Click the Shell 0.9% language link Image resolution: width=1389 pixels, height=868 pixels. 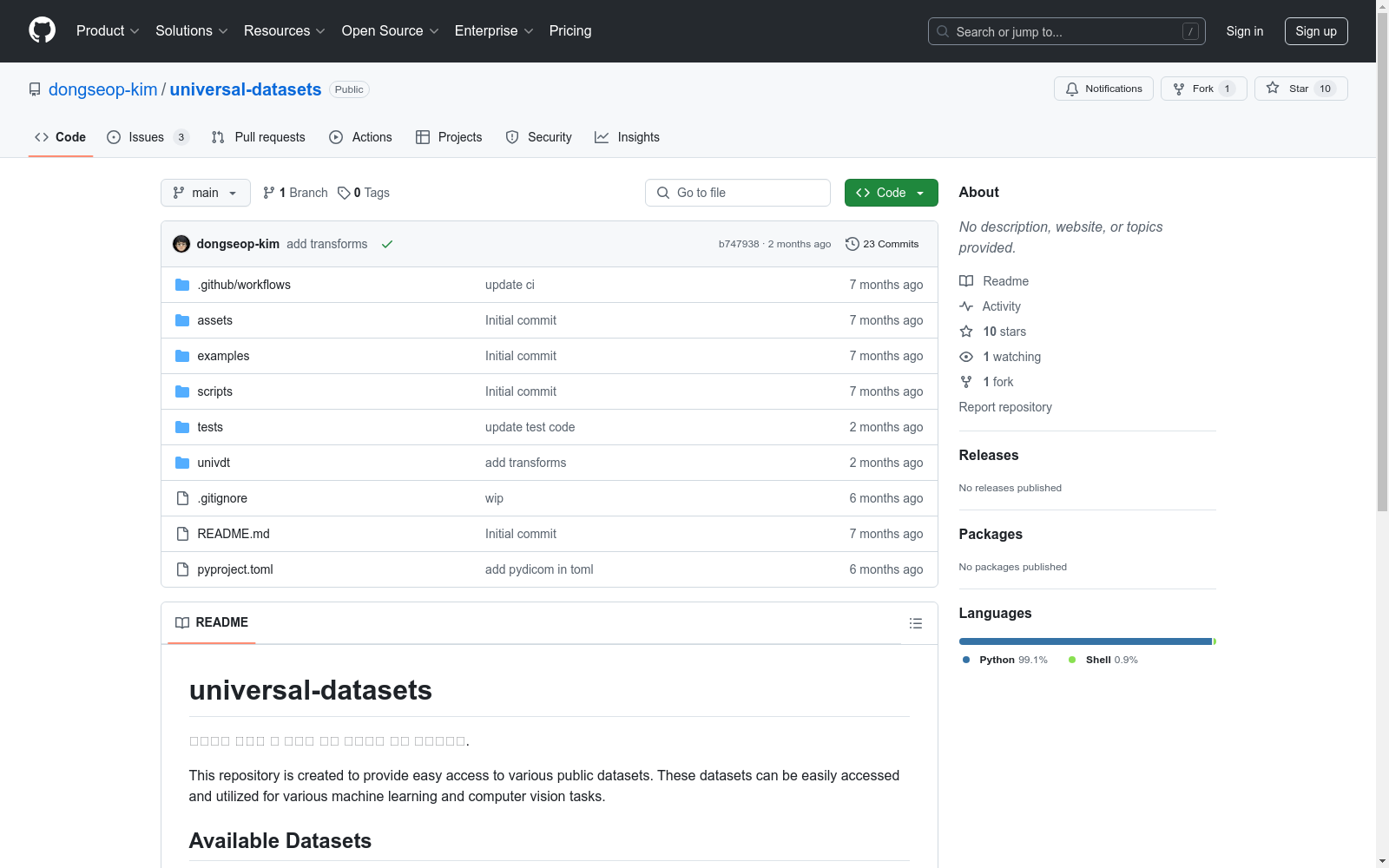(1103, 660)
